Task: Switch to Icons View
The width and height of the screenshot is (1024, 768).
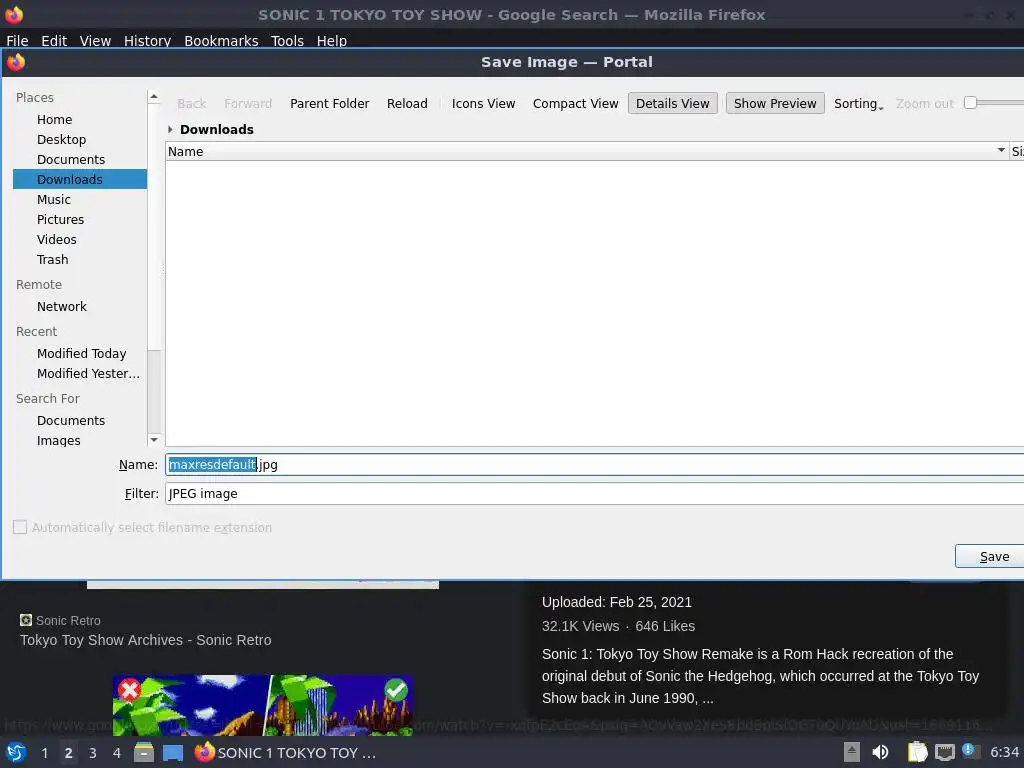Action: (x=483, y=103)
